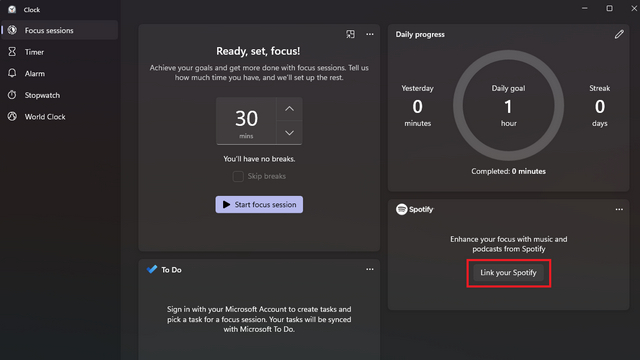Open the focus session card's more options

[x=370, y=34]
